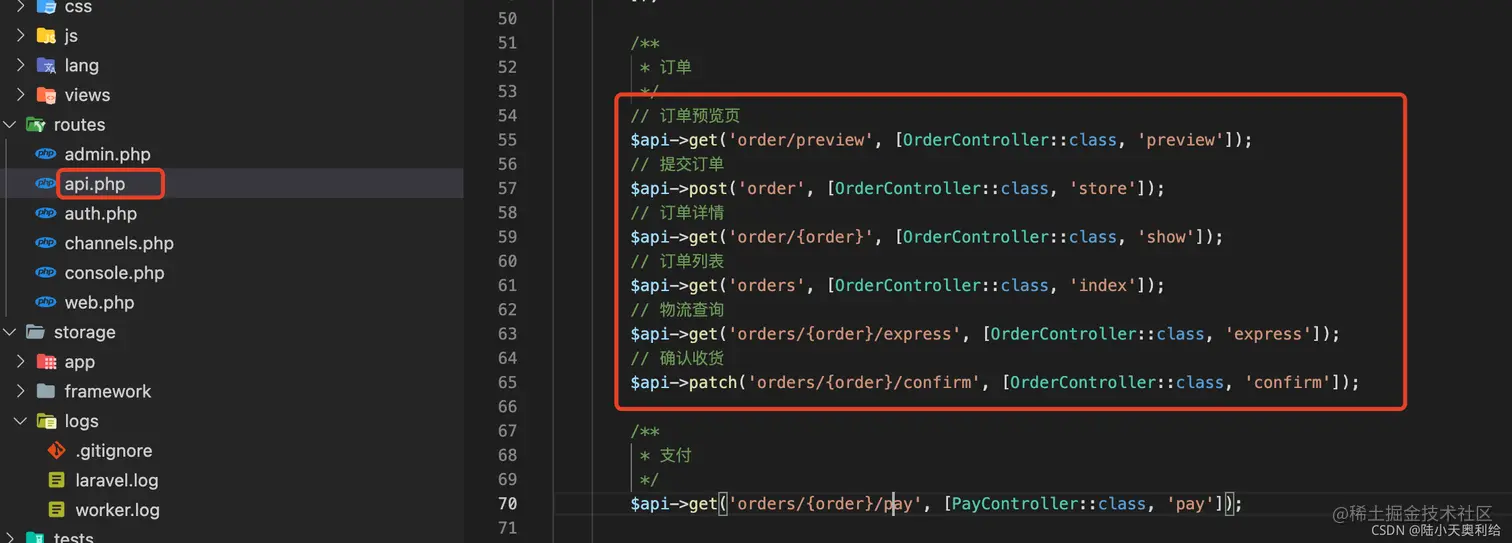The width and height of the screenshot is (1512, 543).
Task: Click the PHP icon beside admin.php
Action: [46, 154]
